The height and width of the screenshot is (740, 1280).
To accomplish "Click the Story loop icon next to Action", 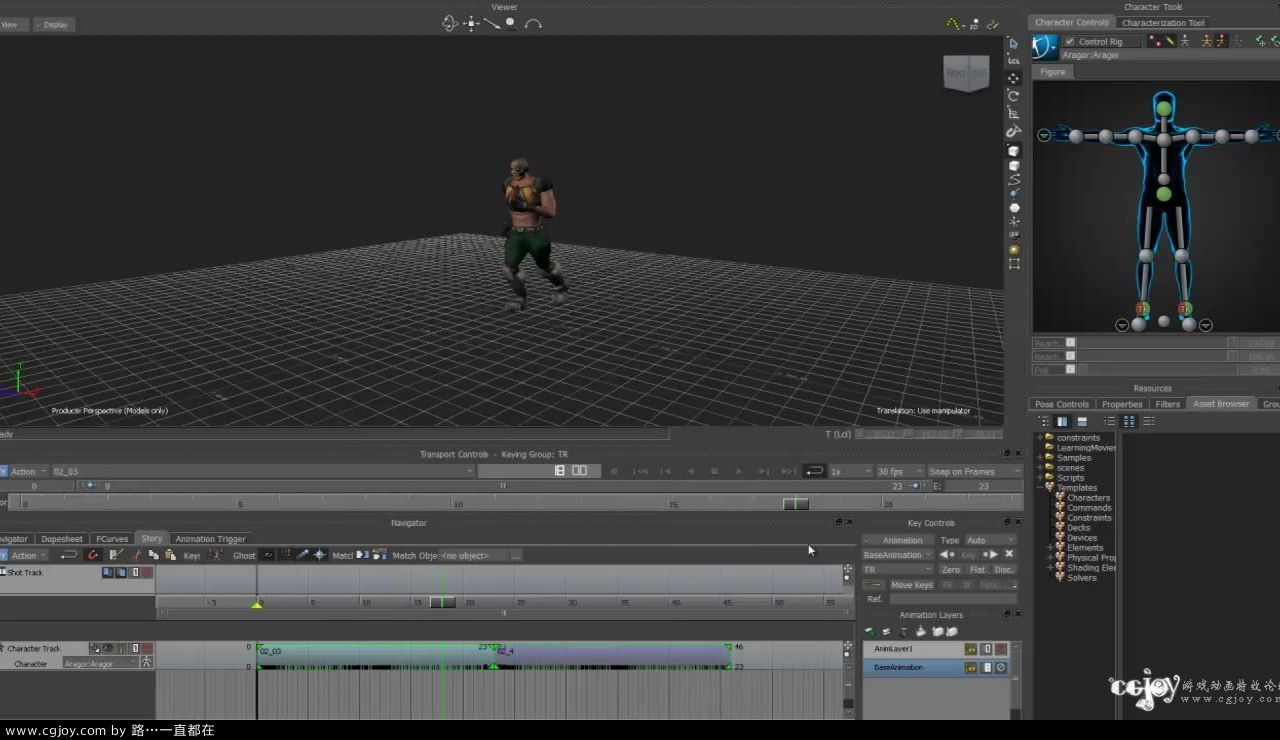I will coord(69,555).
